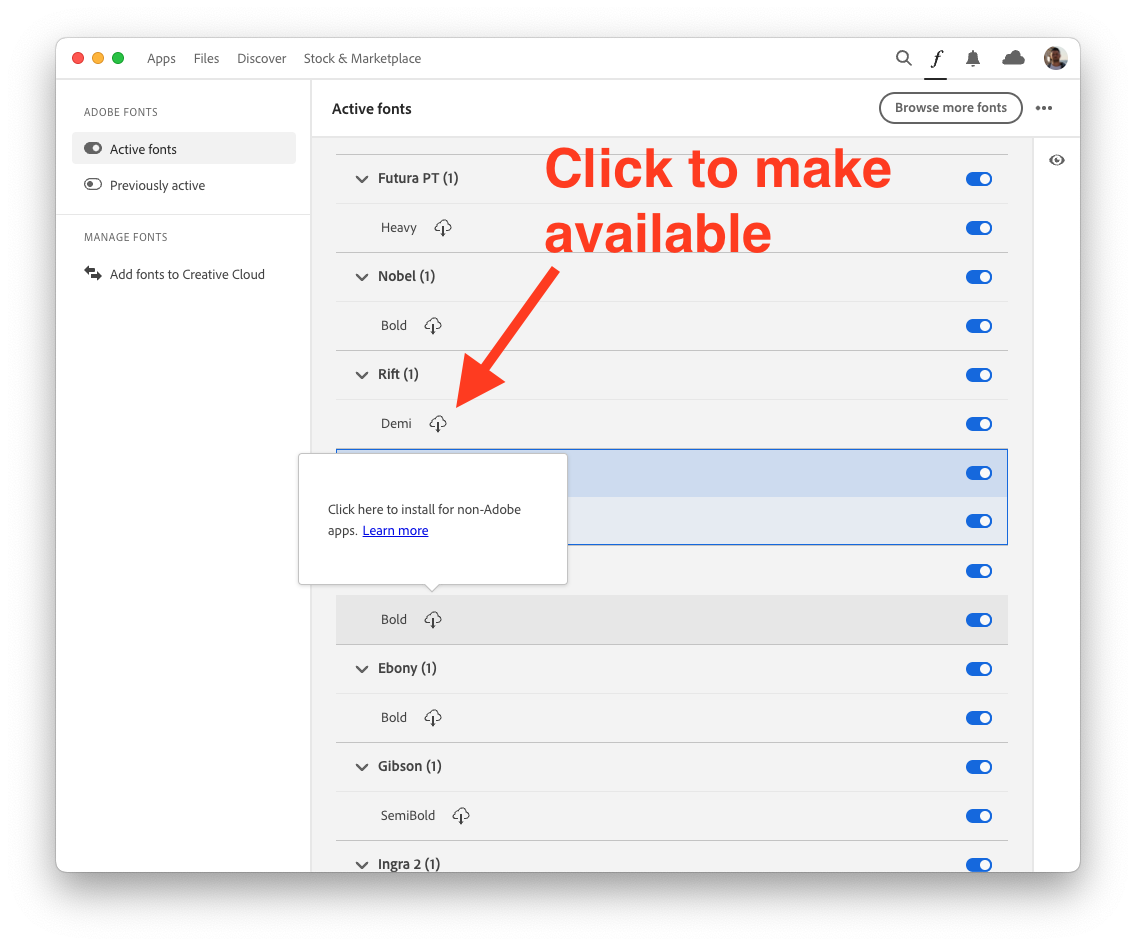Switch to the Discover tab

262,59
